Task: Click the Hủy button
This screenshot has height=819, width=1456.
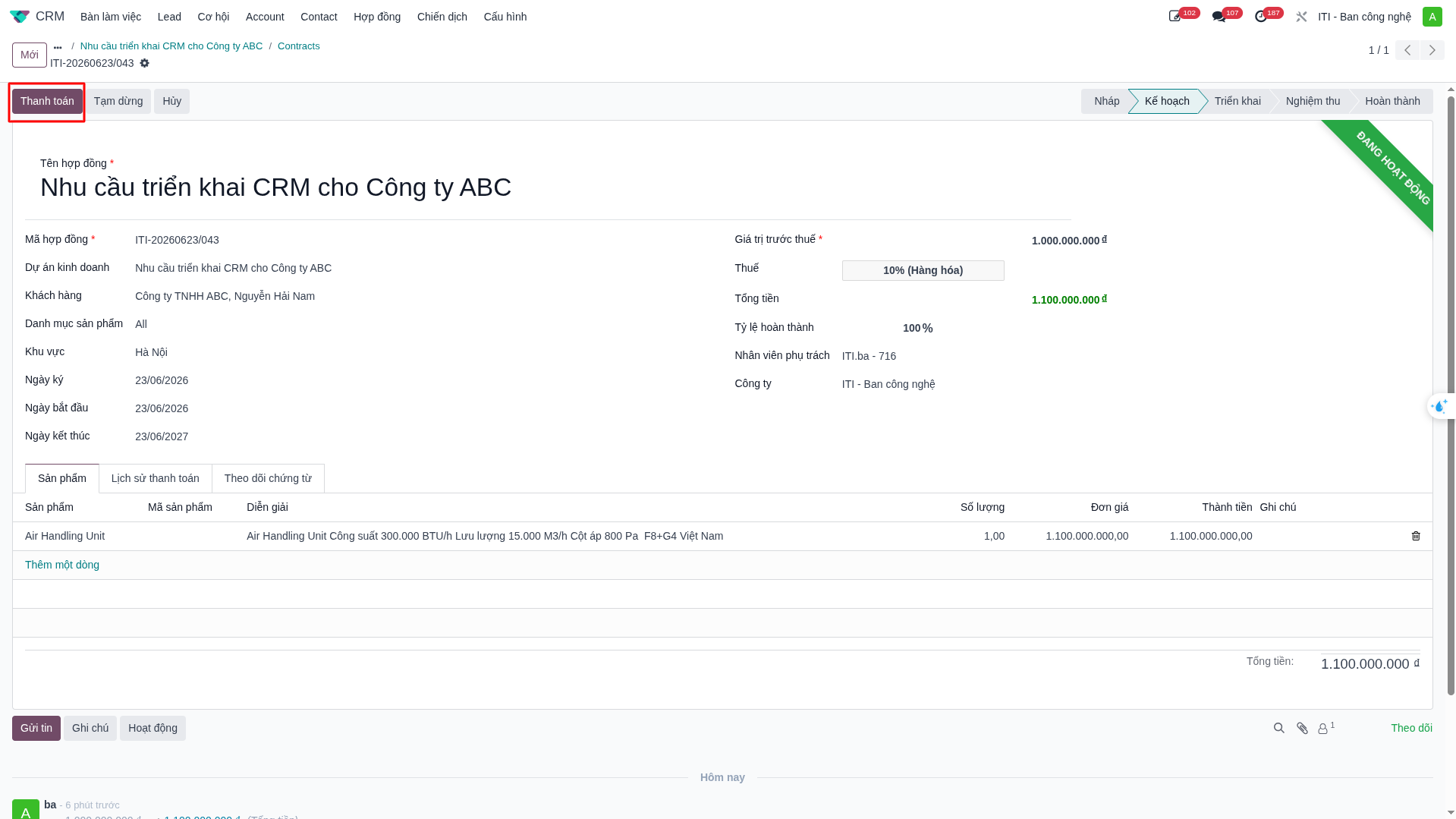Action: (171, 101)
